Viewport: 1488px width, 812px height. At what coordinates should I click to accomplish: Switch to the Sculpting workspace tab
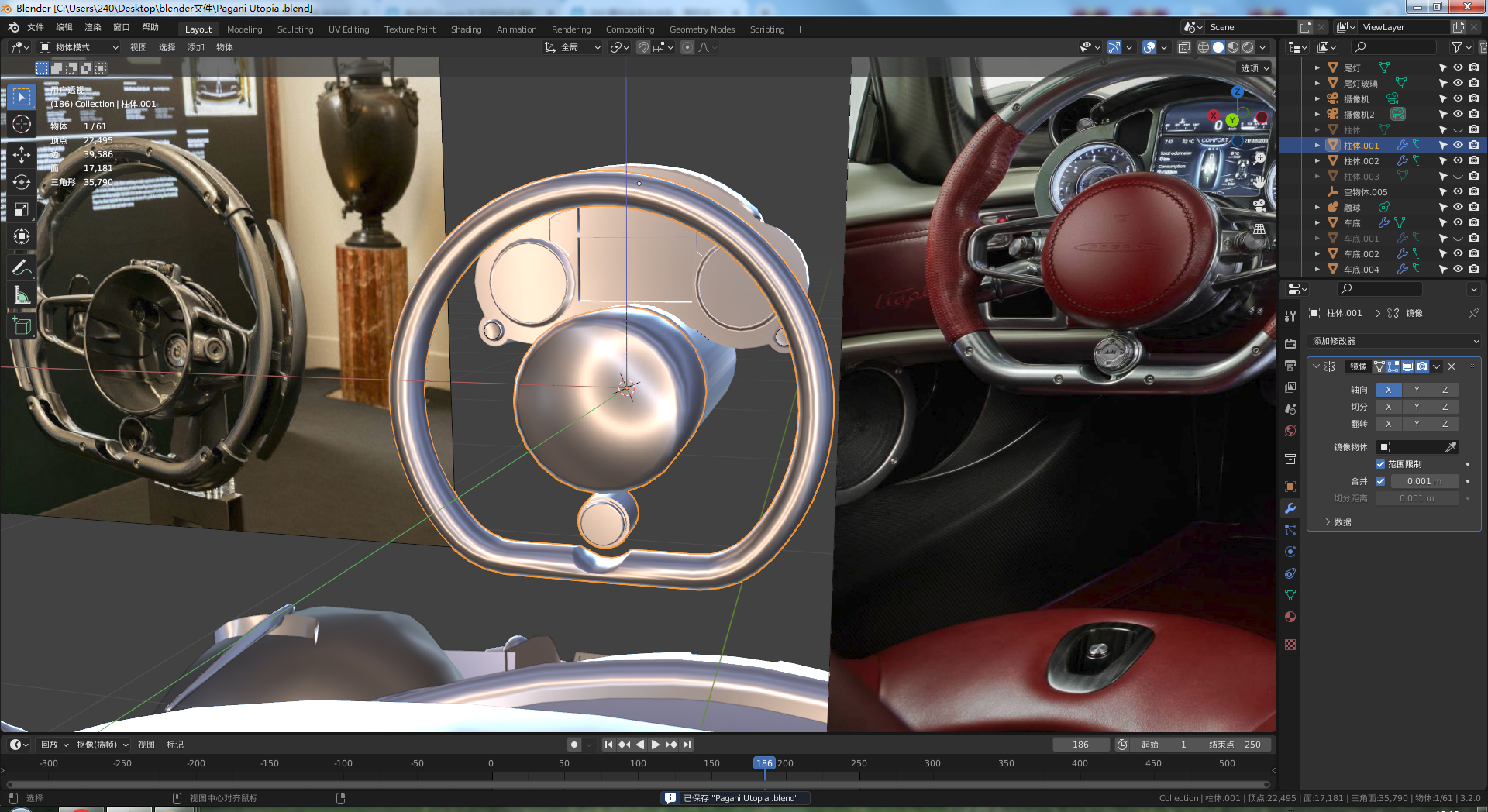click(295, 29)
